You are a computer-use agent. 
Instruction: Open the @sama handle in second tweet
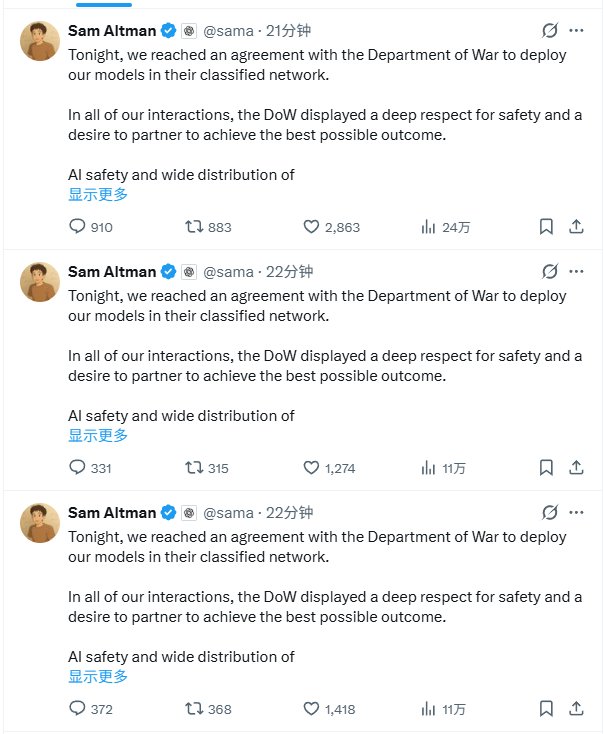click(229, 272)
